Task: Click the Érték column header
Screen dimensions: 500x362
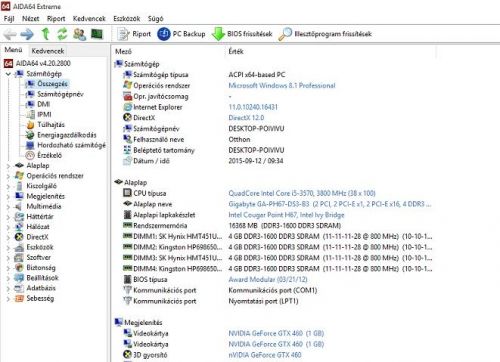Action: pyautogui.click(x=236, y=52)
